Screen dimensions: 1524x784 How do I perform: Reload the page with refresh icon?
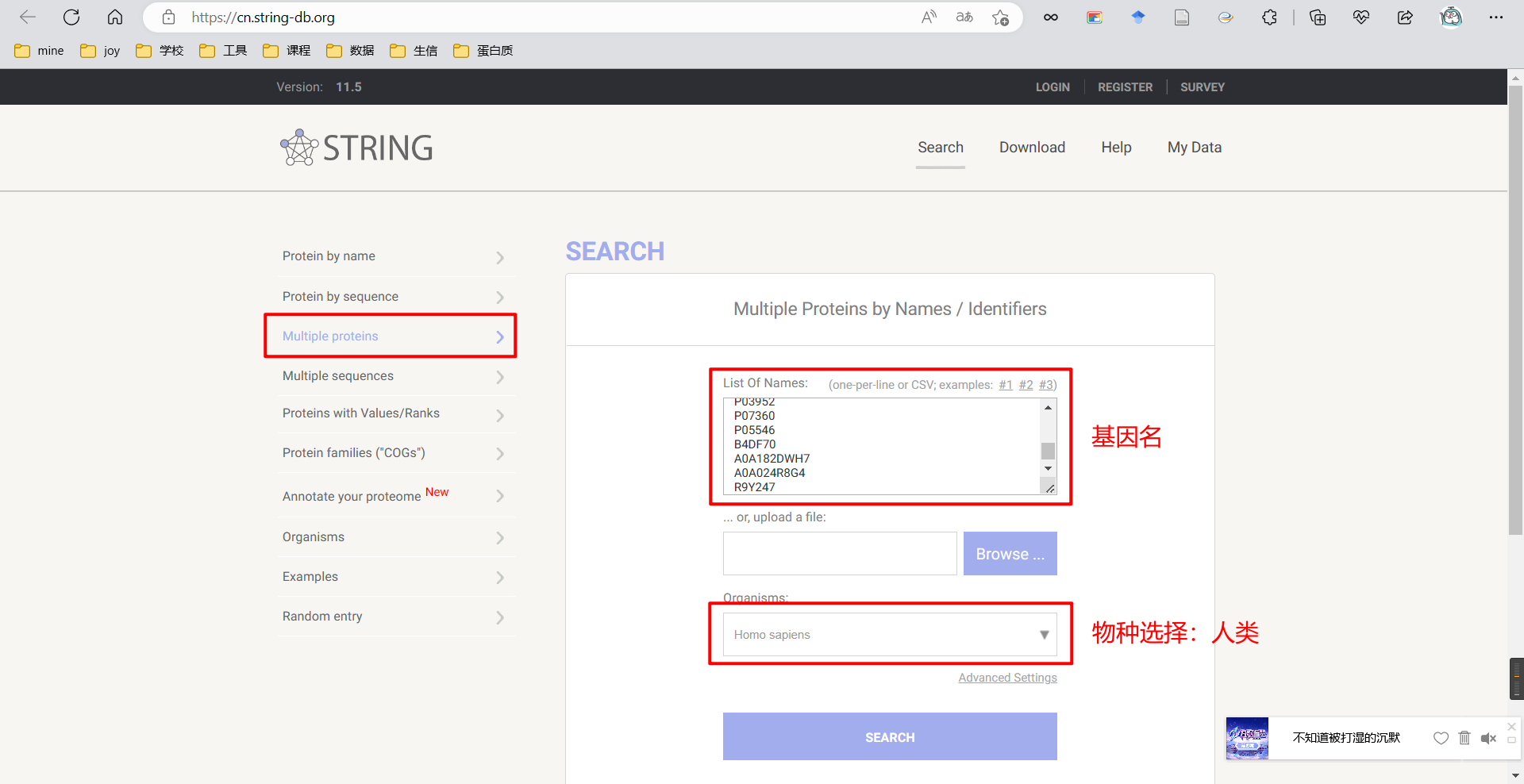[71, 17]
